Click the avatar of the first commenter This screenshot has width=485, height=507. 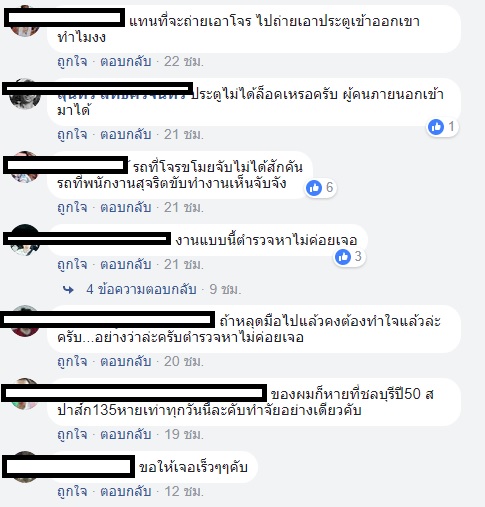(x=25, y=21)
